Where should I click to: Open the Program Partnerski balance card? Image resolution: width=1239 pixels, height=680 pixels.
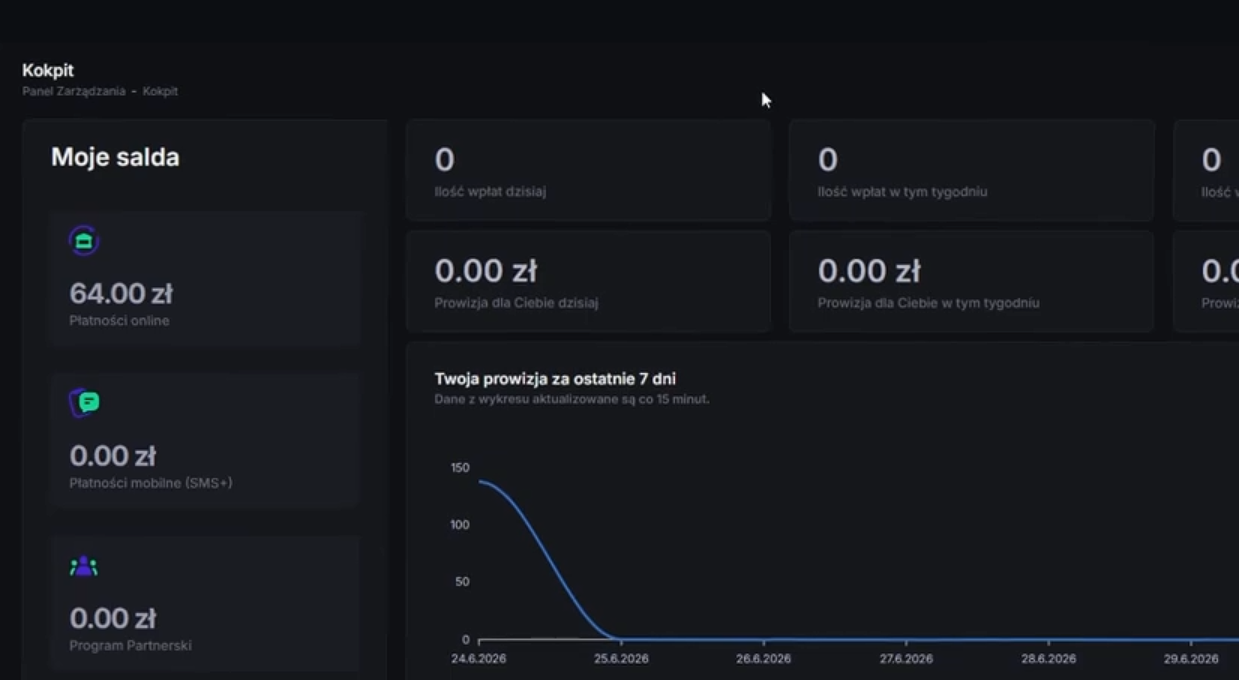204,603
